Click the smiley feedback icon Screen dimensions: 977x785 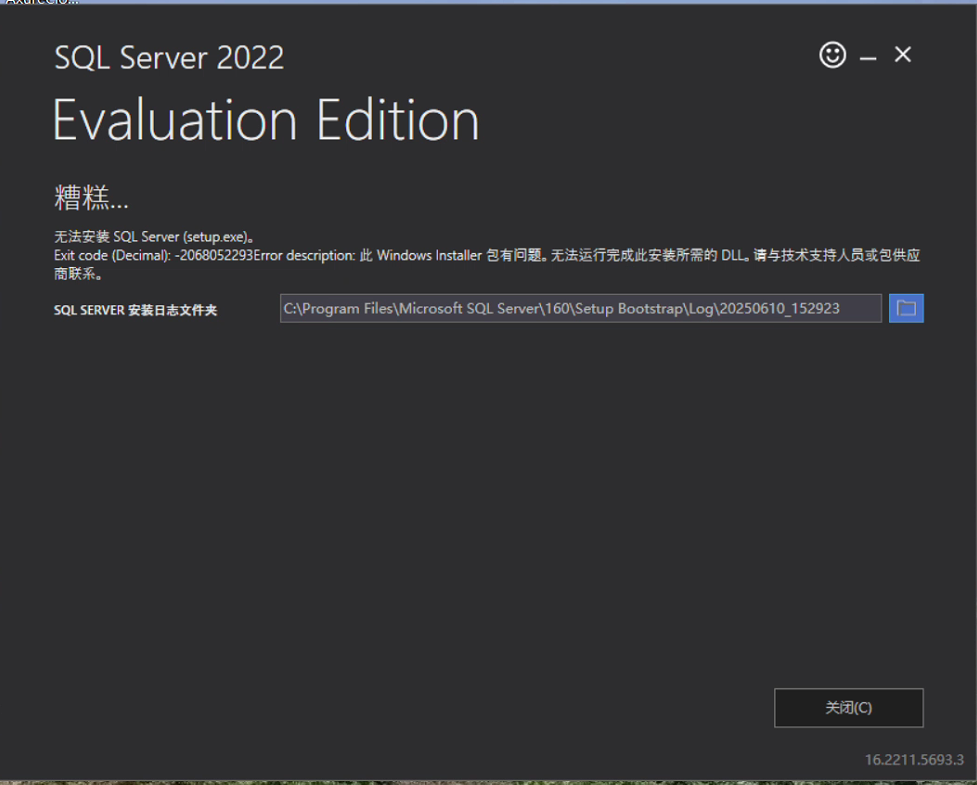[x=832, y=55]
